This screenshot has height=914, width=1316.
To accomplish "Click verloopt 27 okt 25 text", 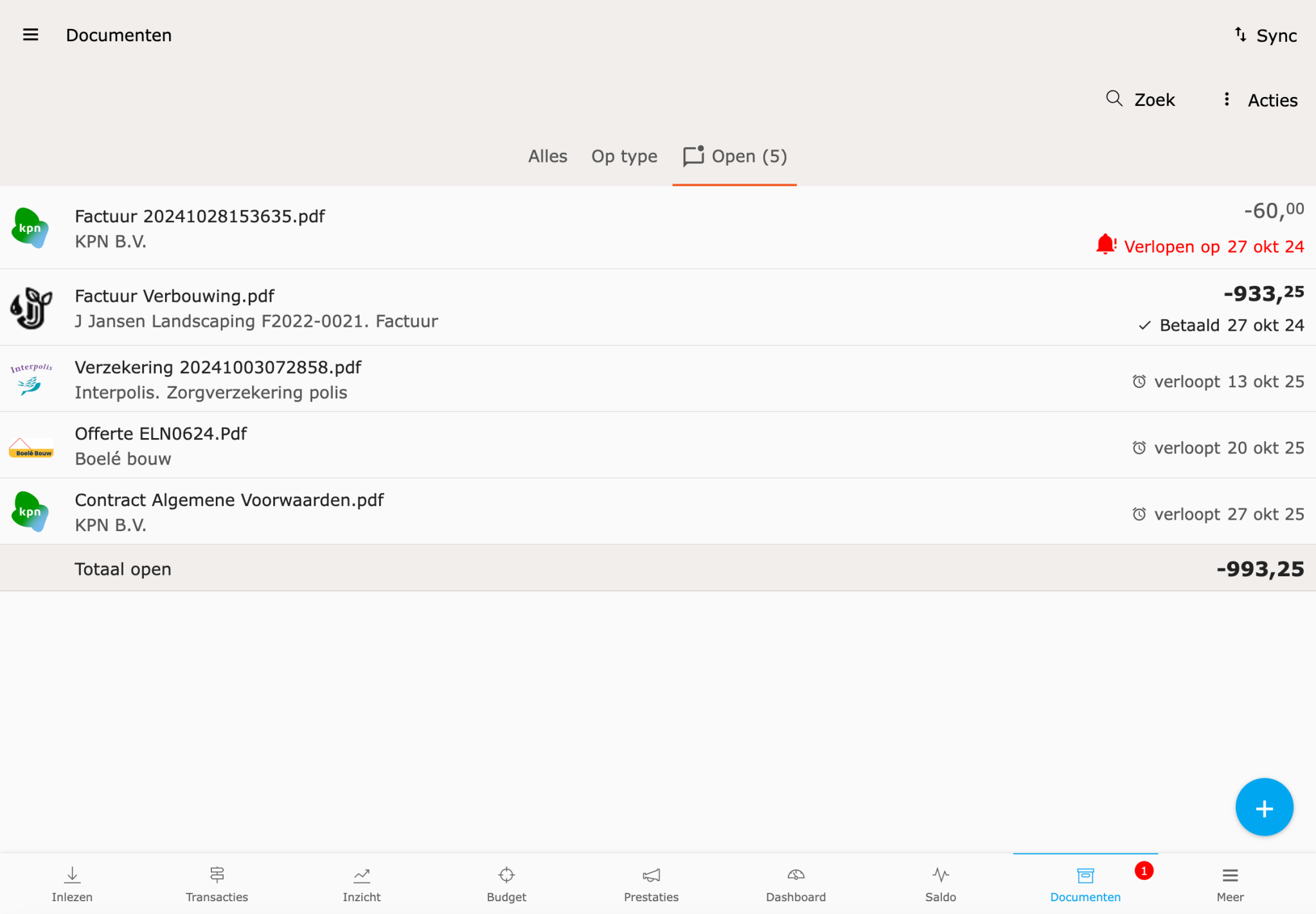I will [1229, 514].
